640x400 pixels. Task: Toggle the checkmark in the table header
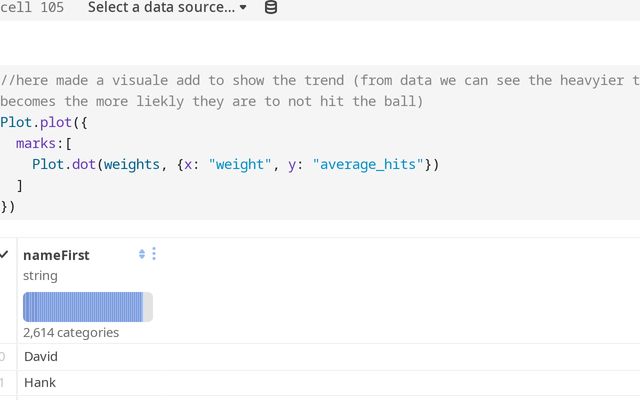[x=5, y=255]
